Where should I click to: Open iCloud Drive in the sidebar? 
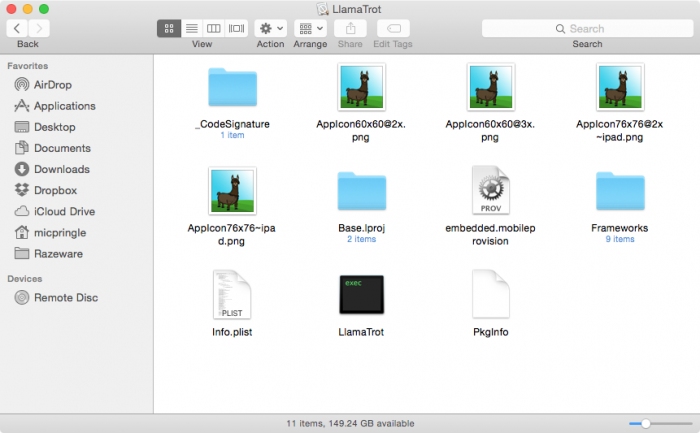[x=55, y=211]
